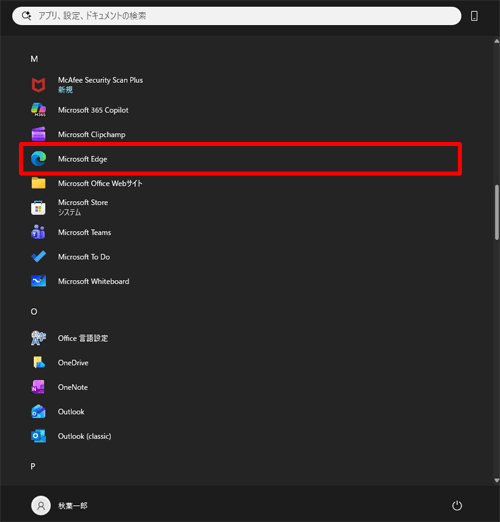500x522 pixels.
Task: Open the Microsoft To Do checkmark icon
Action: click(x=38, y=256)
